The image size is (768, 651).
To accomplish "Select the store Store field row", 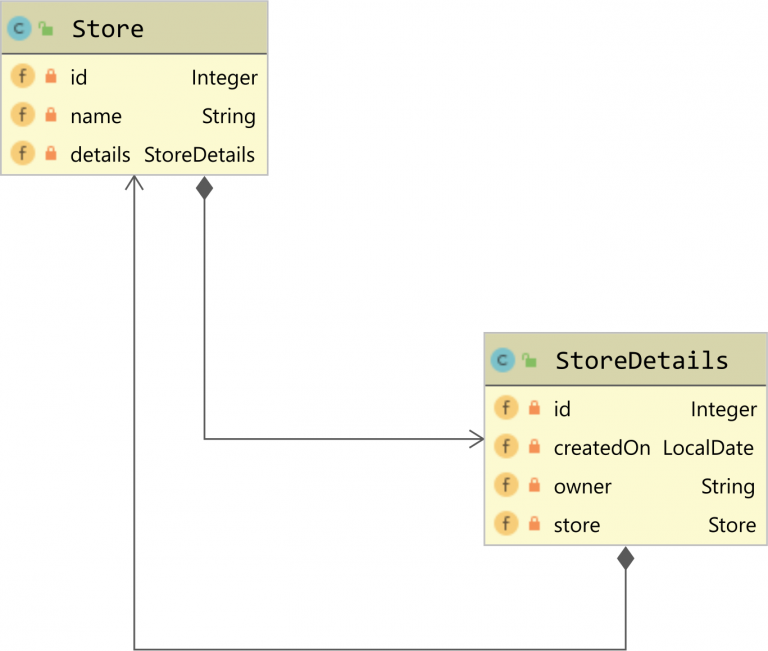I will (x=625, y=524).
